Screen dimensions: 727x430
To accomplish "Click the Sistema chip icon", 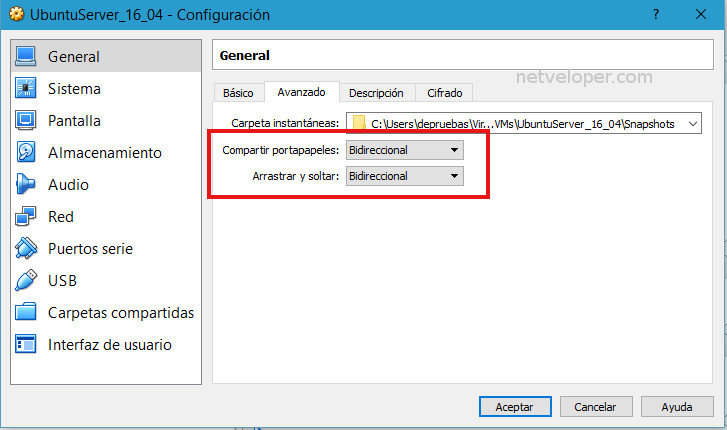I will point(26,88).
